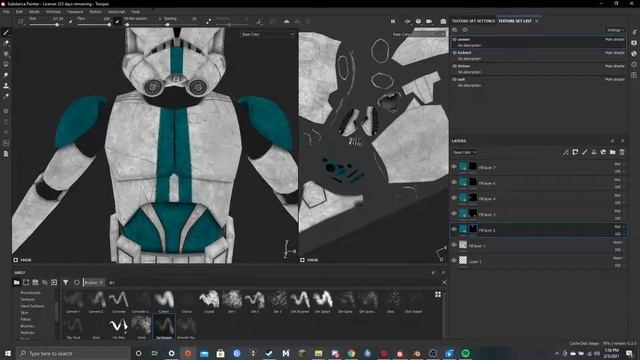Screen dimensions: 640x360
Task: Open Windows Settings from the taskbar
Action: click(x=171, y=353)
